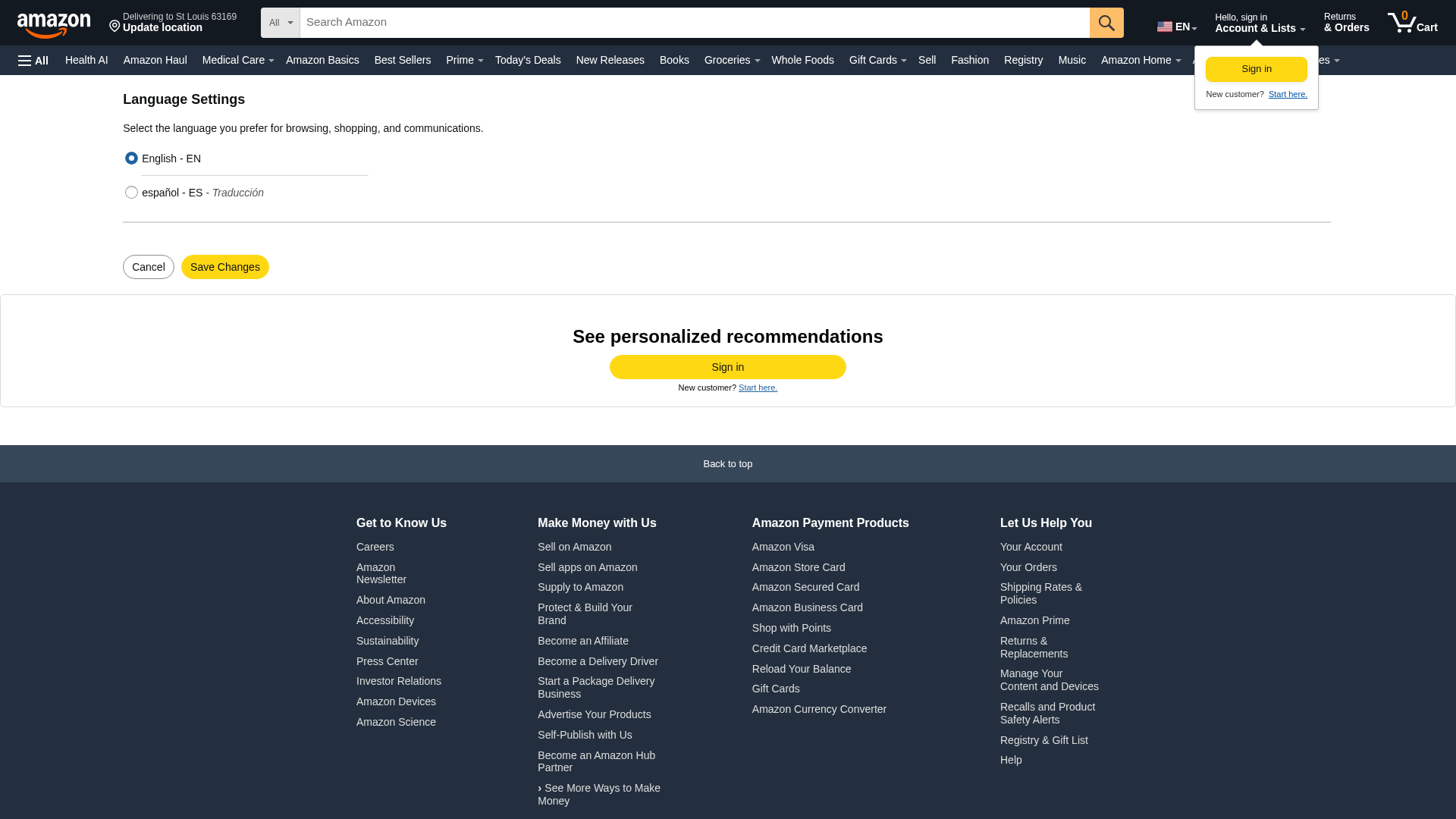Click the Update location pin
Image resolution: width=1456 pixels, height=819 pixels.
point(115,27)
